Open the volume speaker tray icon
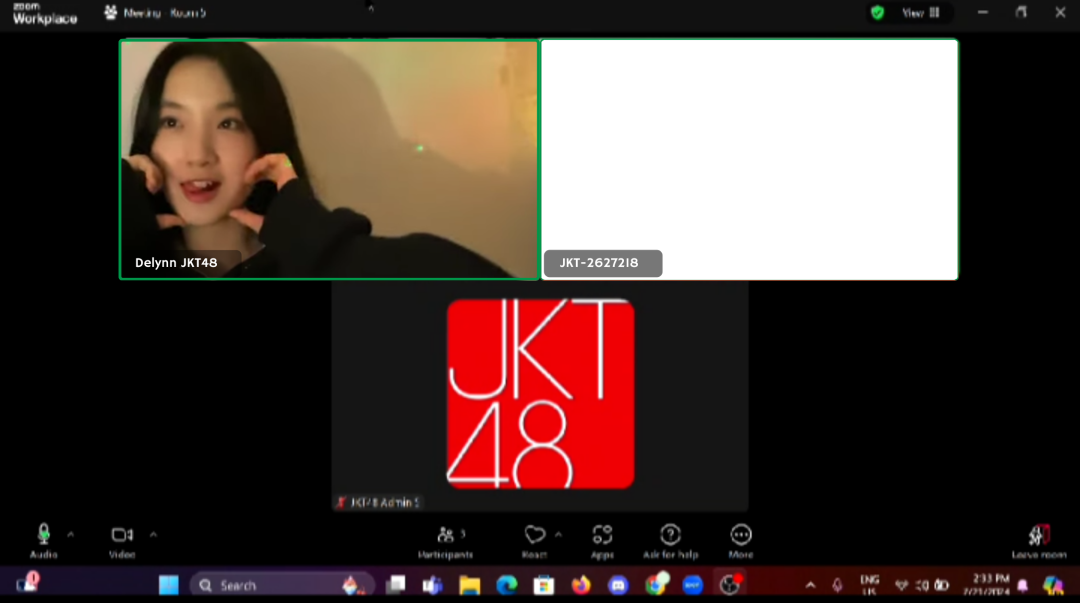Viewport: 1080px width, 603px height. click(922, 586)
